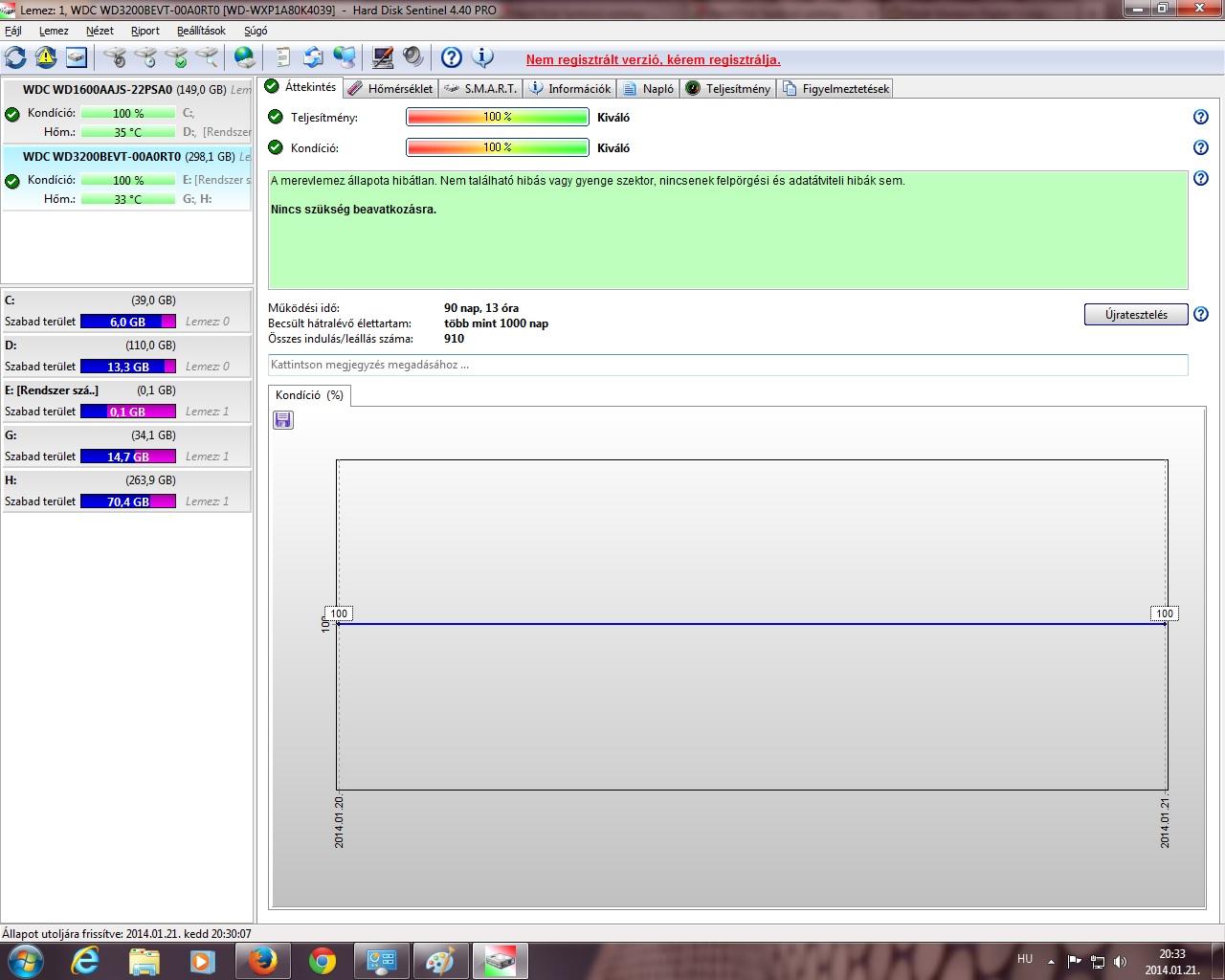Click the disk with magnifier icon
The image size is (1225, 980).
click(x=207, y=57)
